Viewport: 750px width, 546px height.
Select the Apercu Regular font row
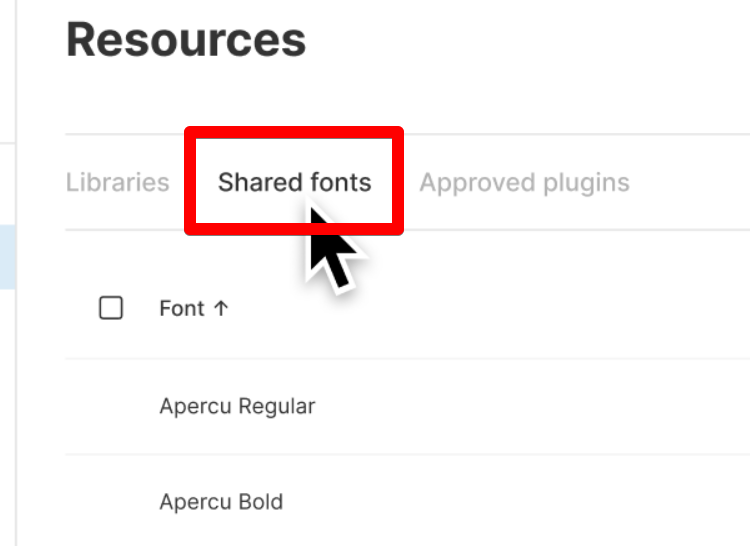coord(237,407)
